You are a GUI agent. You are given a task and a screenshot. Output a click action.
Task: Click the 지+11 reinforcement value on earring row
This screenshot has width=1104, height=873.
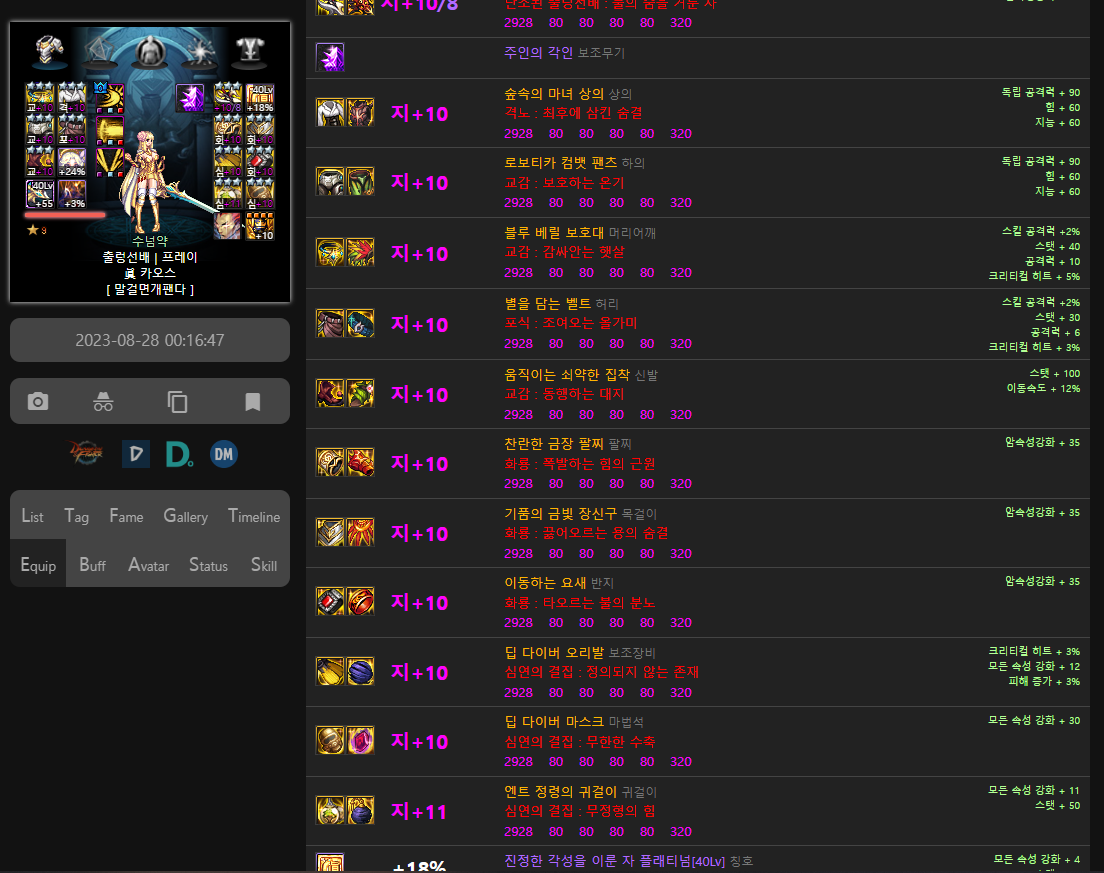coord(419,812)
